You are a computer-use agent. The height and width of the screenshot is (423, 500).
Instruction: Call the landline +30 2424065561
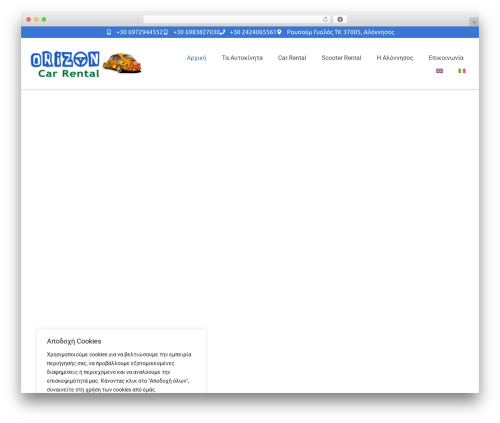[253, 32]
